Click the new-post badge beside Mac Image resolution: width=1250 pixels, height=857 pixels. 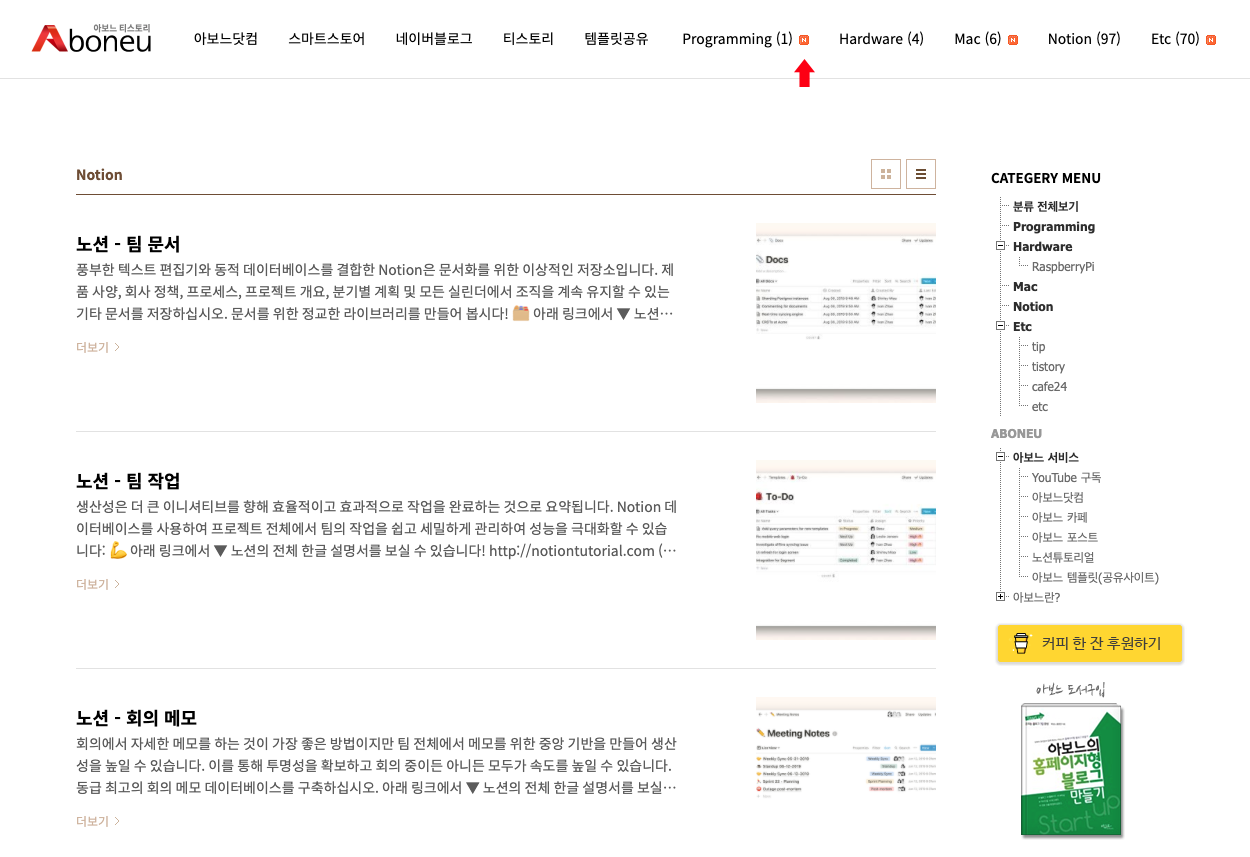(x=1013, y=40)
